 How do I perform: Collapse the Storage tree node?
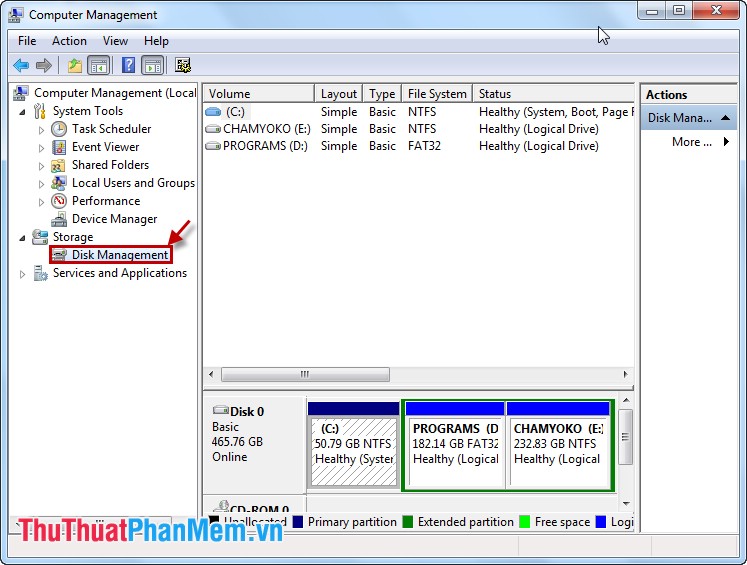(22, 238)
